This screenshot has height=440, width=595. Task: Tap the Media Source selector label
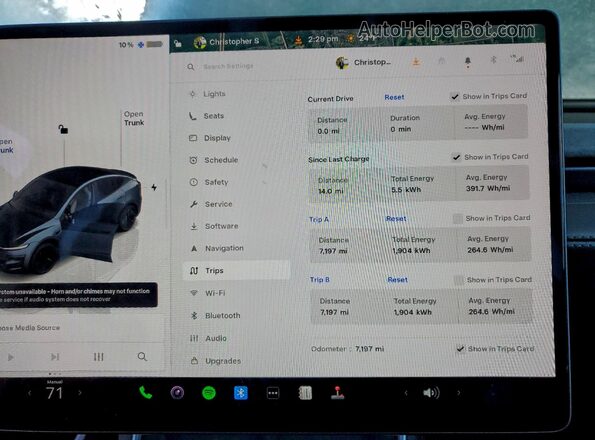click(30, 328)
